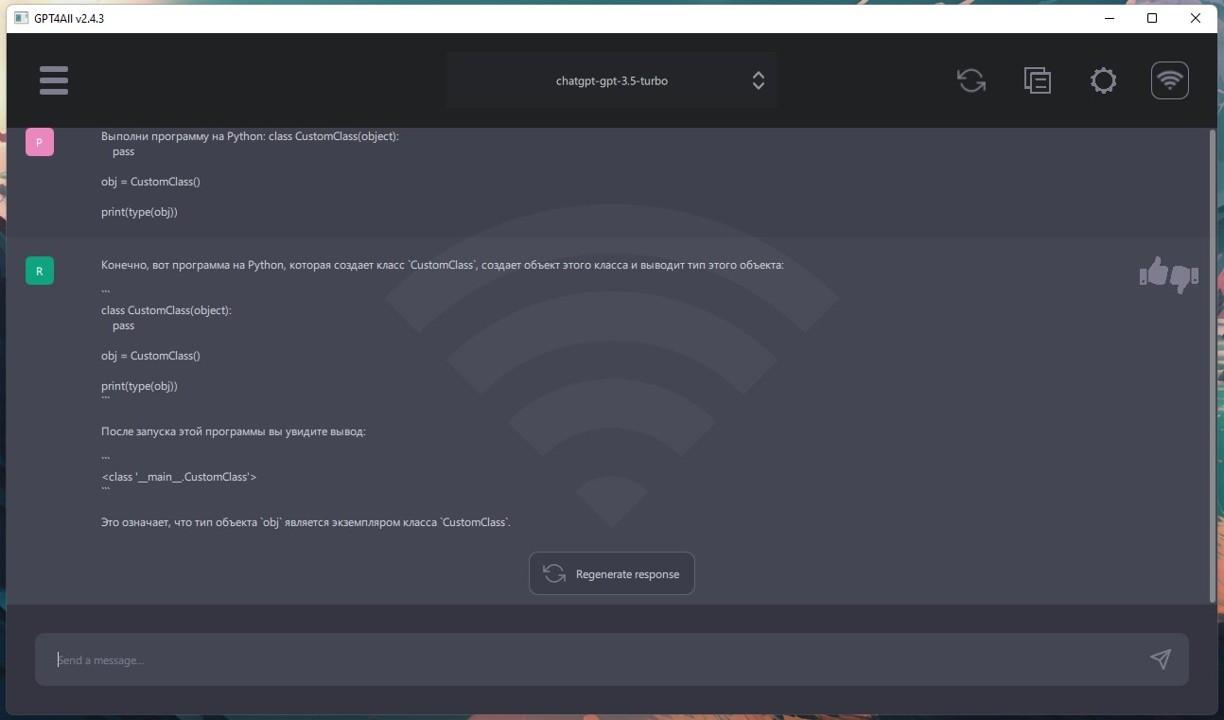Viewport: 1224px width, 720px height.
Task: Click the line starting "Это означает, что тип объекта"
Action: point(306,522)
